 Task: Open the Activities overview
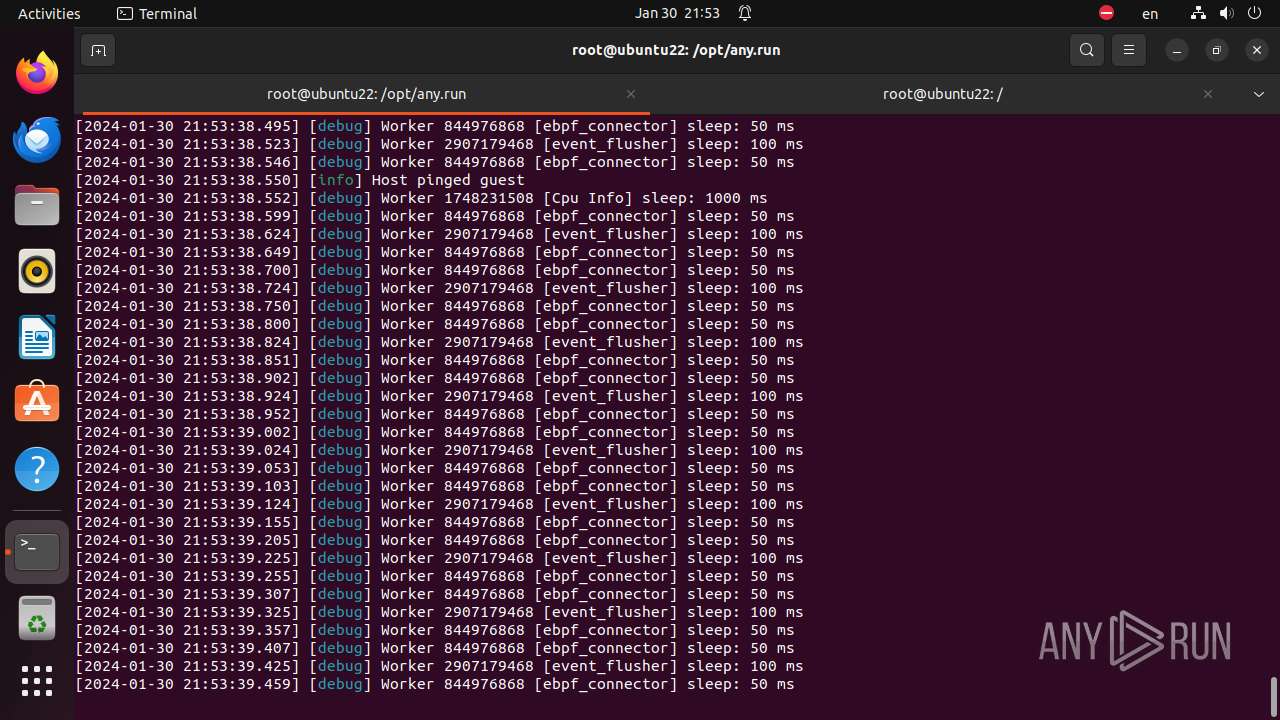(49, 13)
